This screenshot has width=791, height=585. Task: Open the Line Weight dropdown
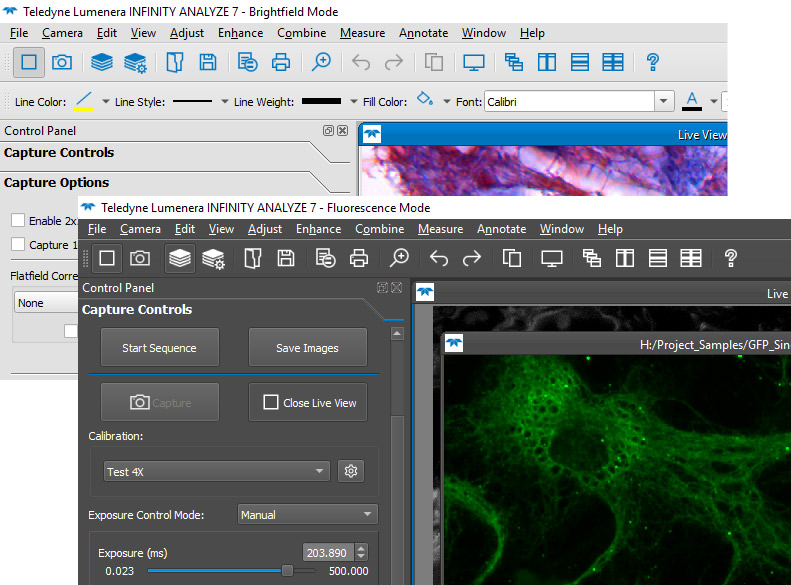click(x=354, y=102)
